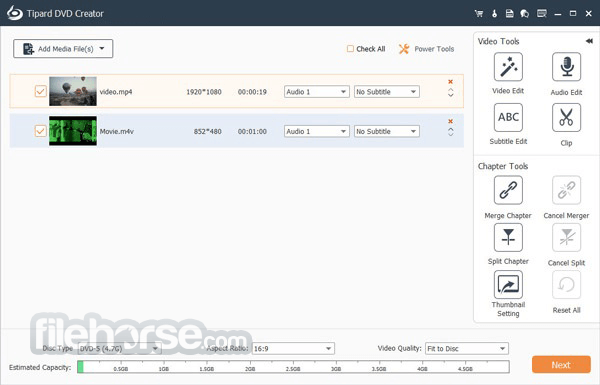Click the Cancel Split icon

(566, 237)
